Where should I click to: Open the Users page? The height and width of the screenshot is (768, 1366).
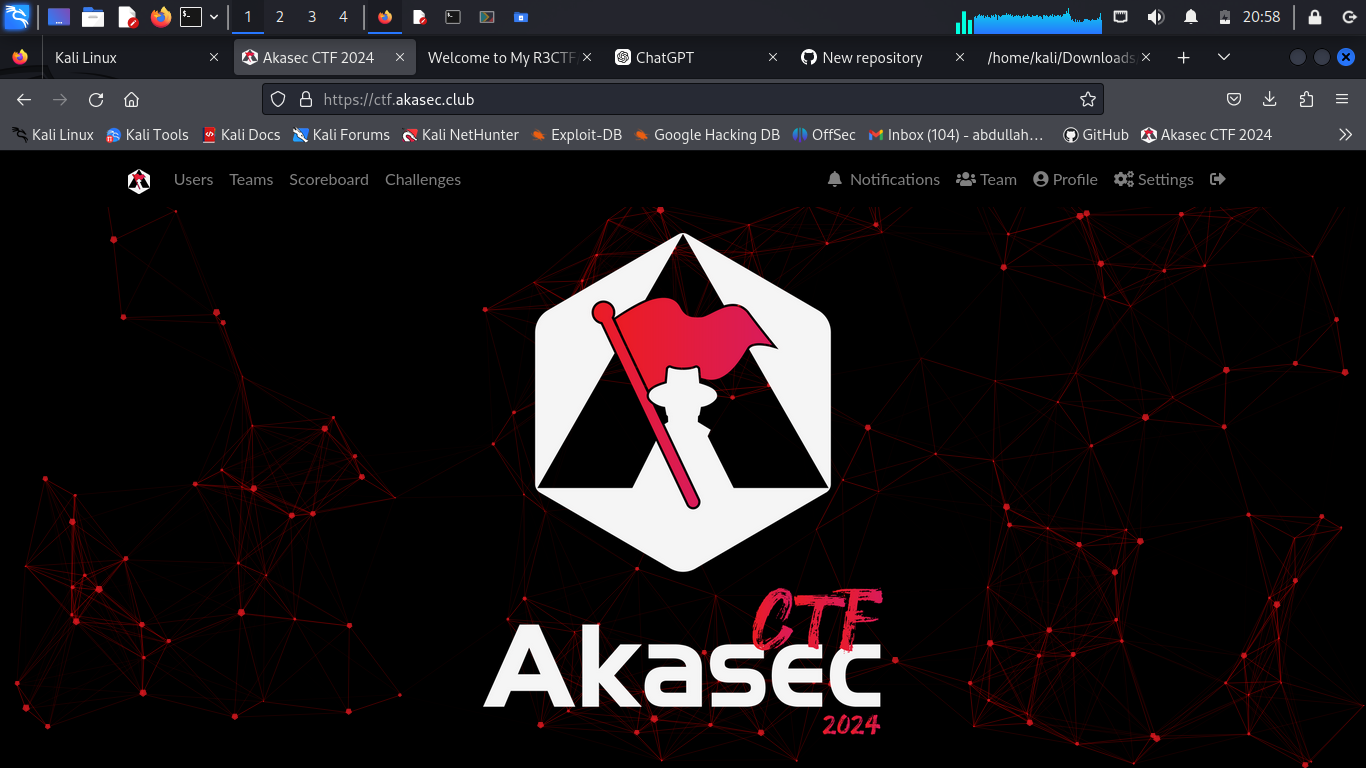tap(193, 180)
